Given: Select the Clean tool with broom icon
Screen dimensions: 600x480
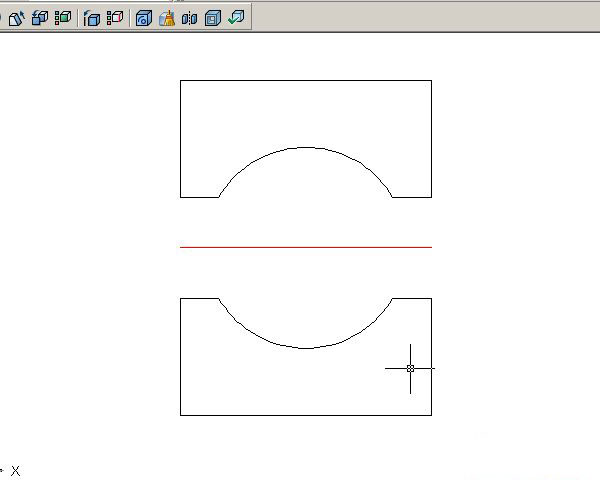Looking at the screenshot, I should 167,18.
